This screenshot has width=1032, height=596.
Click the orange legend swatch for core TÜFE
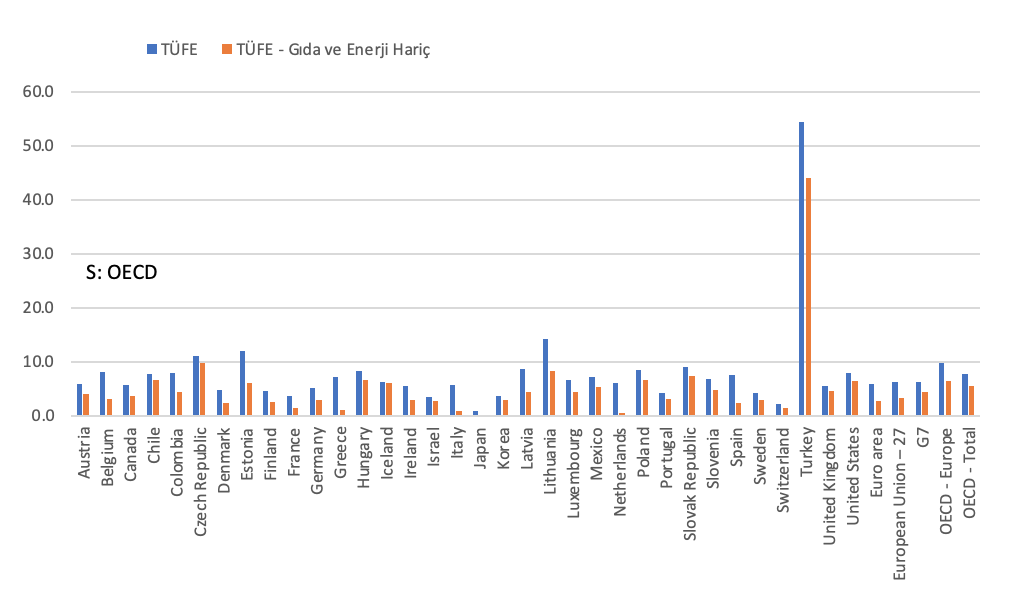(x=227, y=48)
